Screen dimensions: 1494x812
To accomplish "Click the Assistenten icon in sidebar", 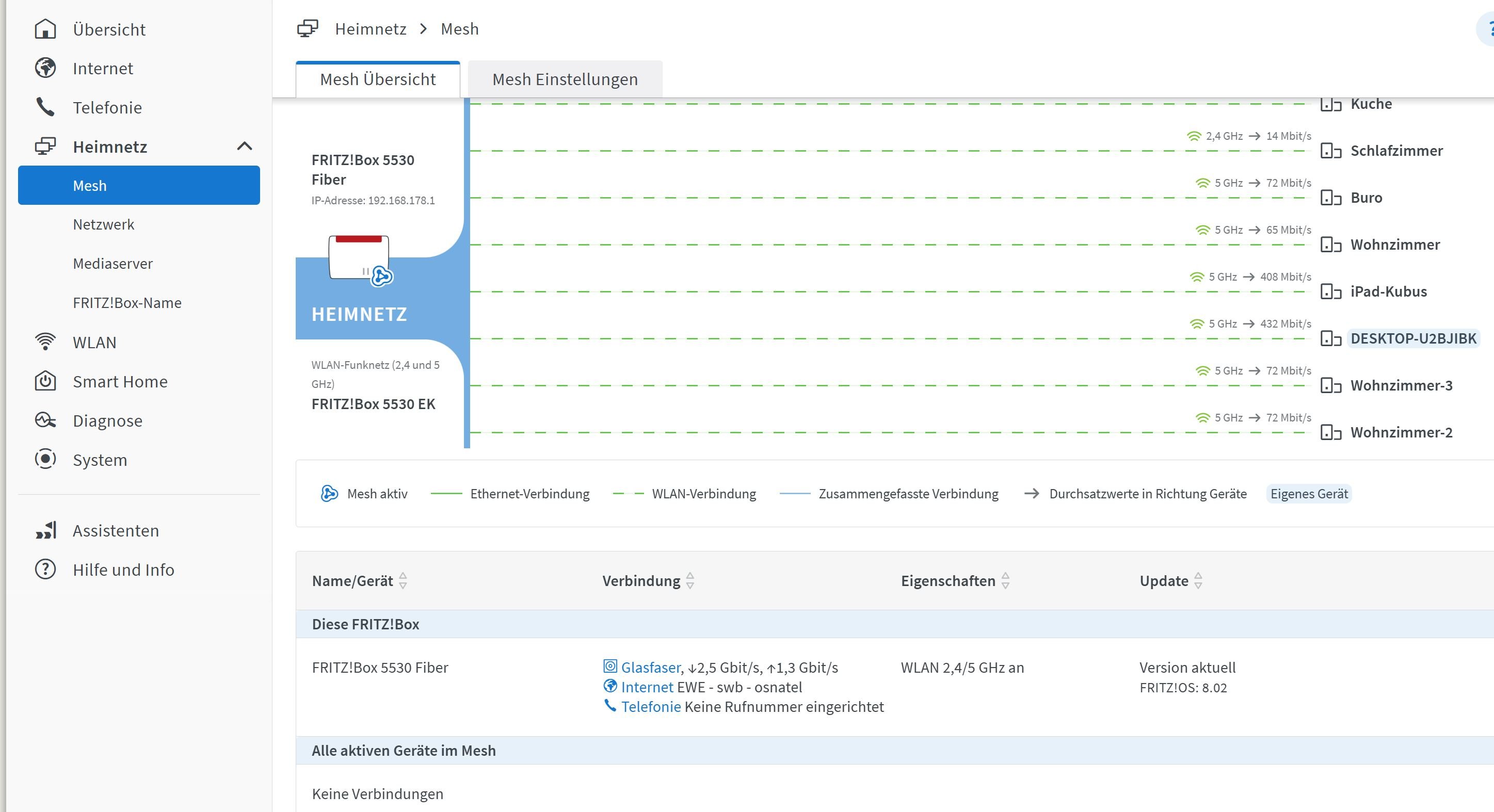I will 46,530.
